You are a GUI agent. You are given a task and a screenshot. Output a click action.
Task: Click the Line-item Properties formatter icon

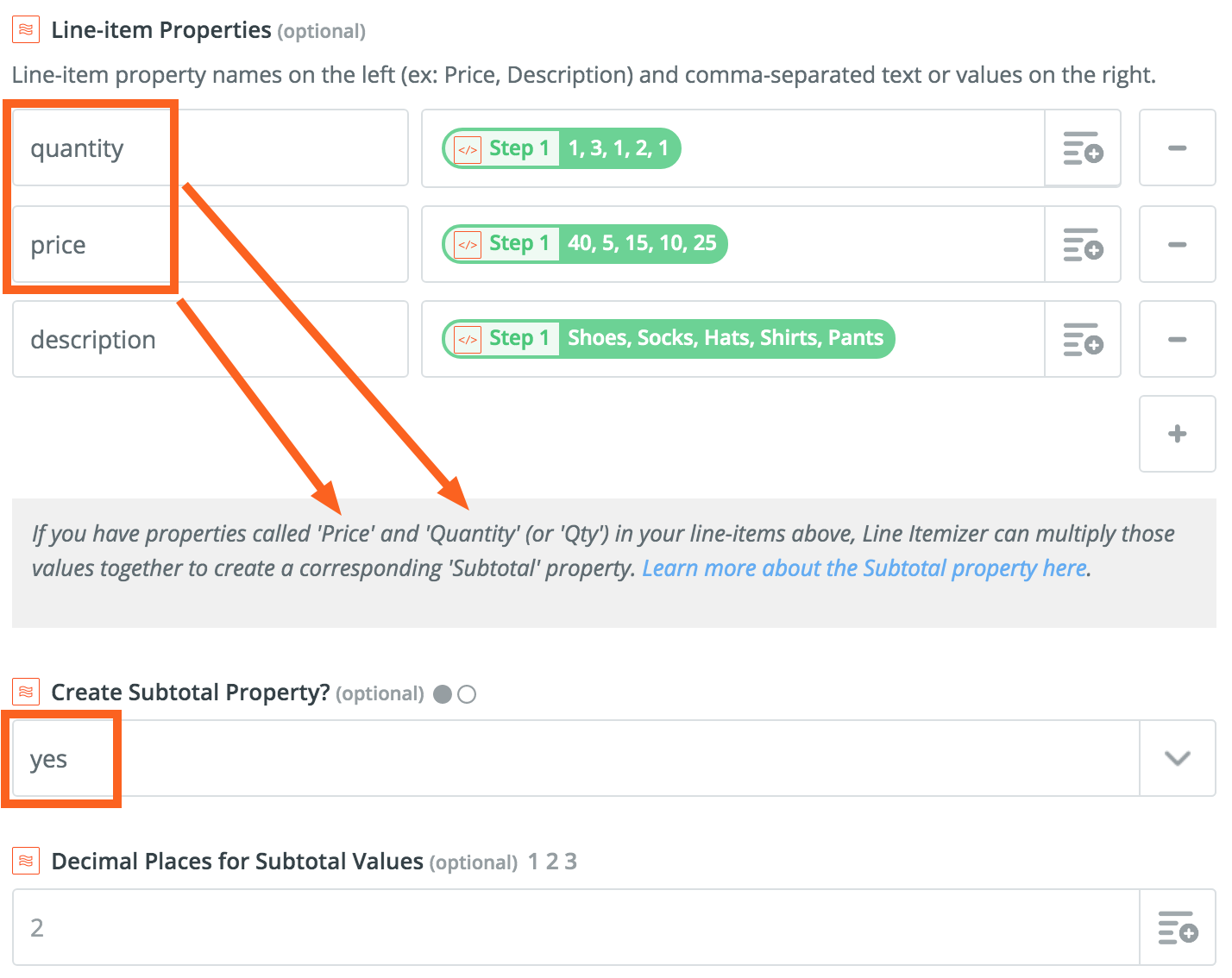tap(26, 30)
